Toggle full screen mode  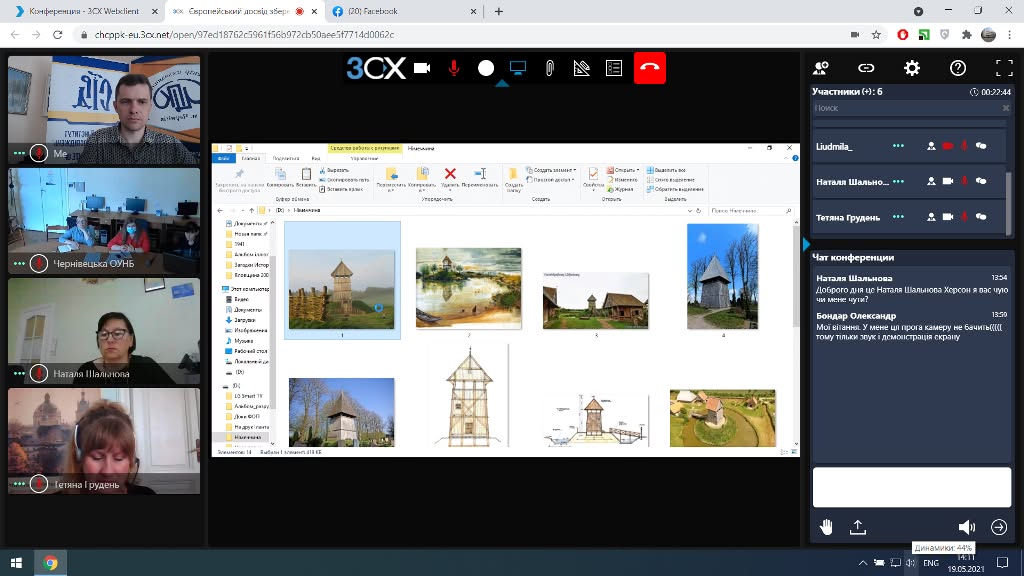click(1004, 68)
